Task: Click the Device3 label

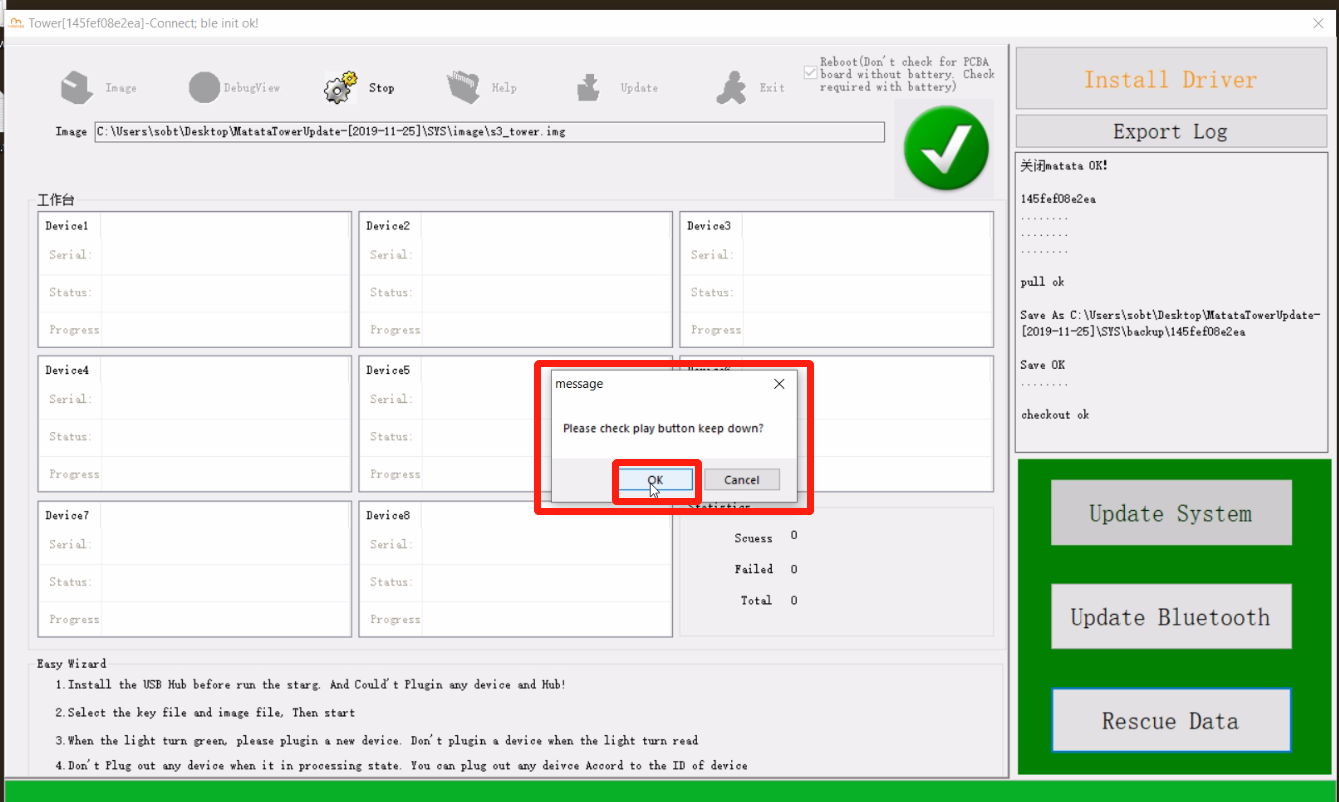Action: click(x=709, y=226)
